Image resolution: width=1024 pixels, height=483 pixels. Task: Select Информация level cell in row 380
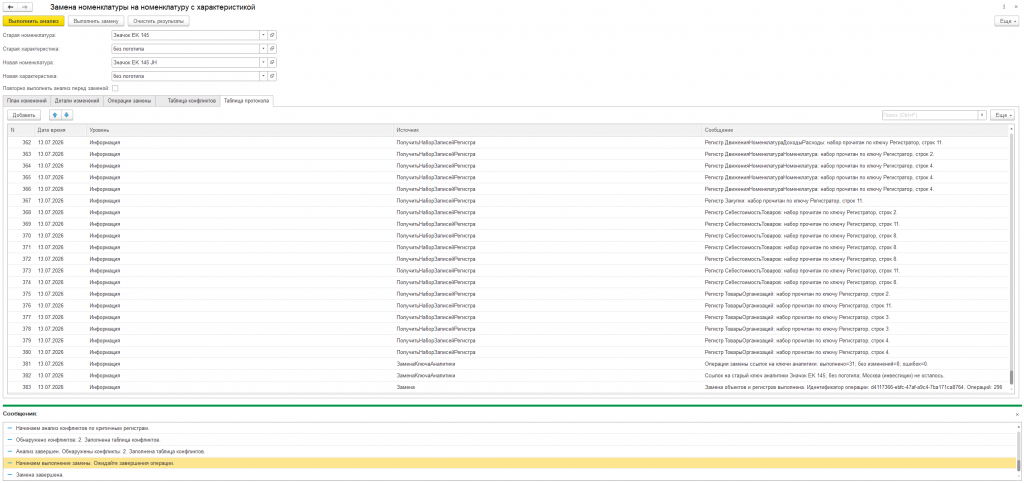click(240, 352)
